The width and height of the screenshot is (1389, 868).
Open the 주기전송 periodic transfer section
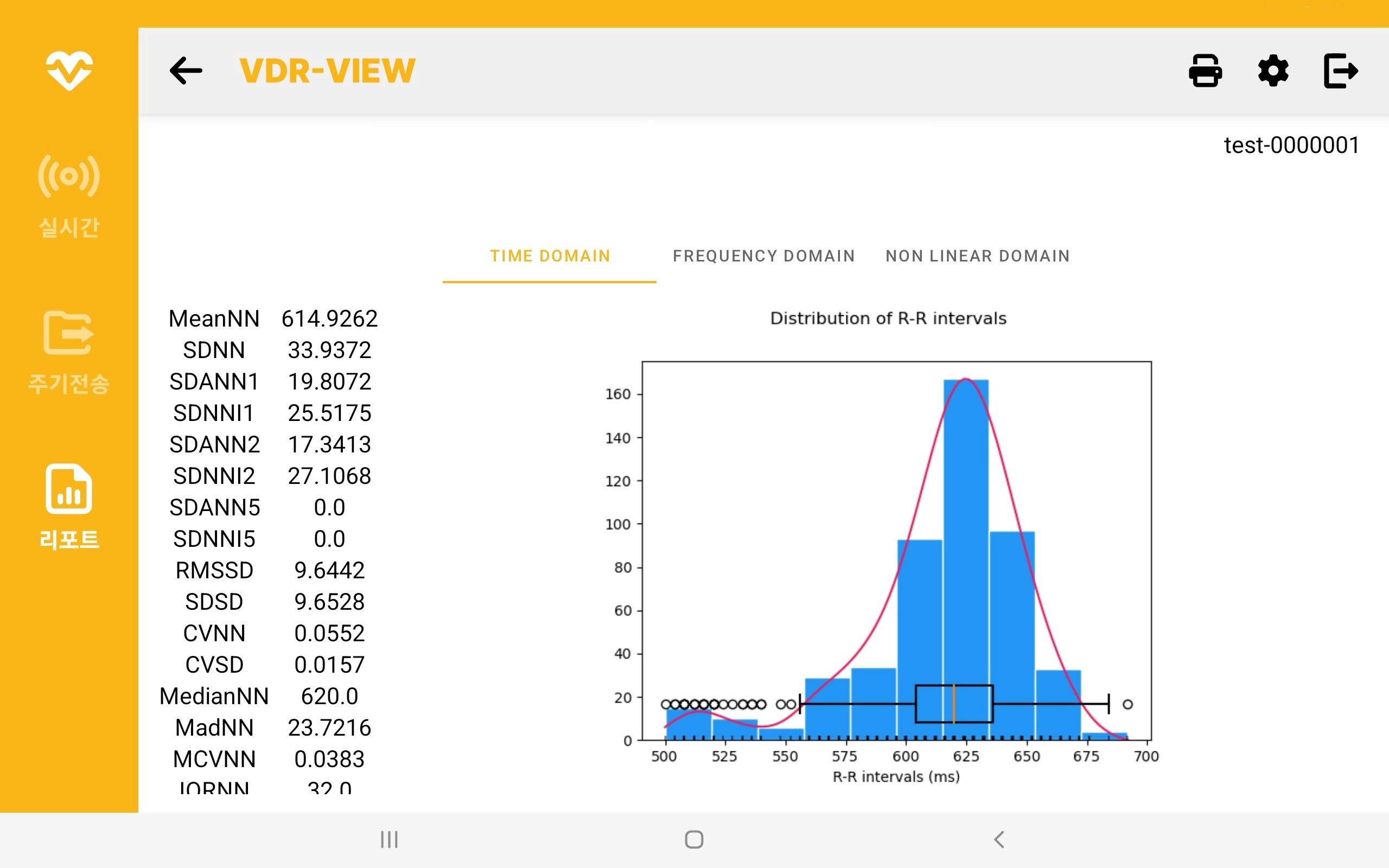tap(69, 353)
